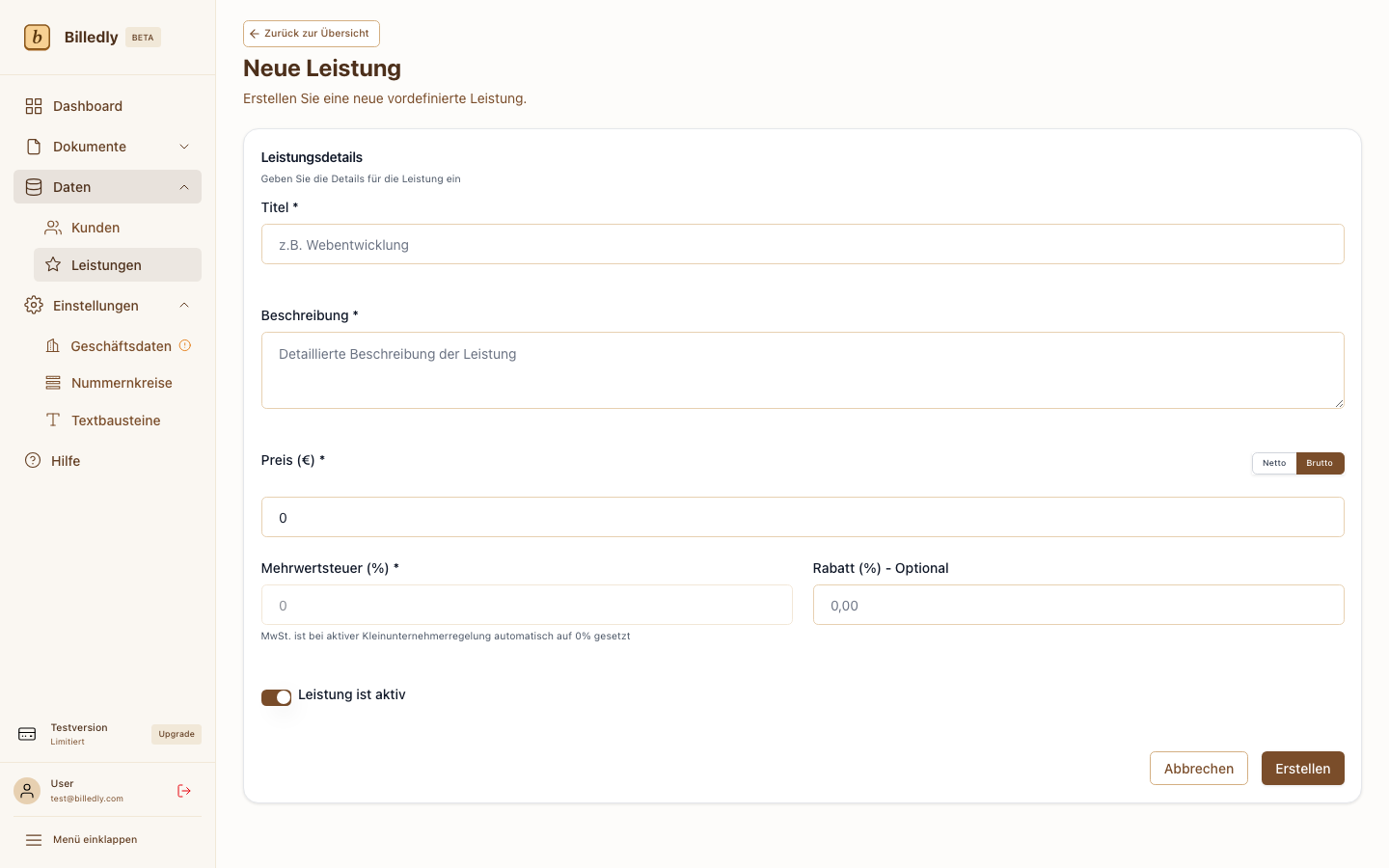Click the Hilfe question mark icon
Image resolution: width=1389 pixels, height=868 pixels.
point(33,461)
